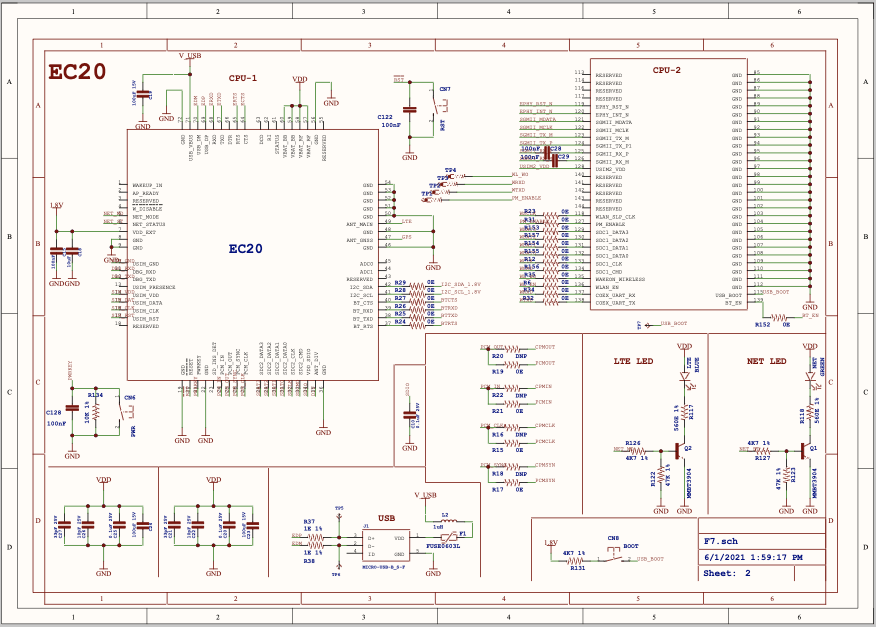The height and width of the screenshot is (627, 876).
Task: Click the ANT_MAIN pin label
Action: coord(359,224)
